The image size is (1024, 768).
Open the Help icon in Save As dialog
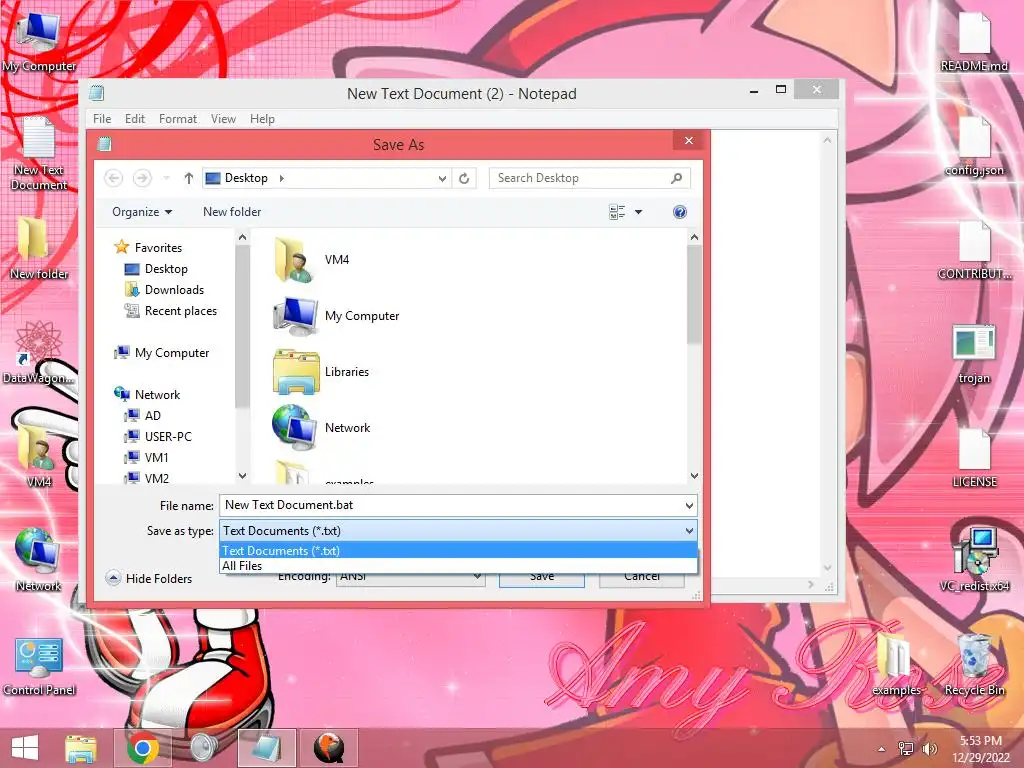[x=680, y=212]
